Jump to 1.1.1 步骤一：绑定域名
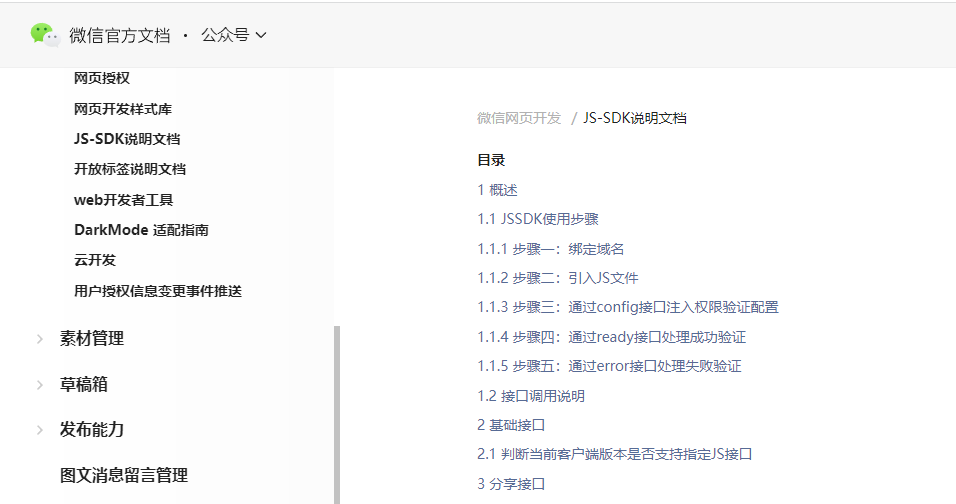Image resolution: width=956 pixels, height=504 pixels. (x=551, y=249)
